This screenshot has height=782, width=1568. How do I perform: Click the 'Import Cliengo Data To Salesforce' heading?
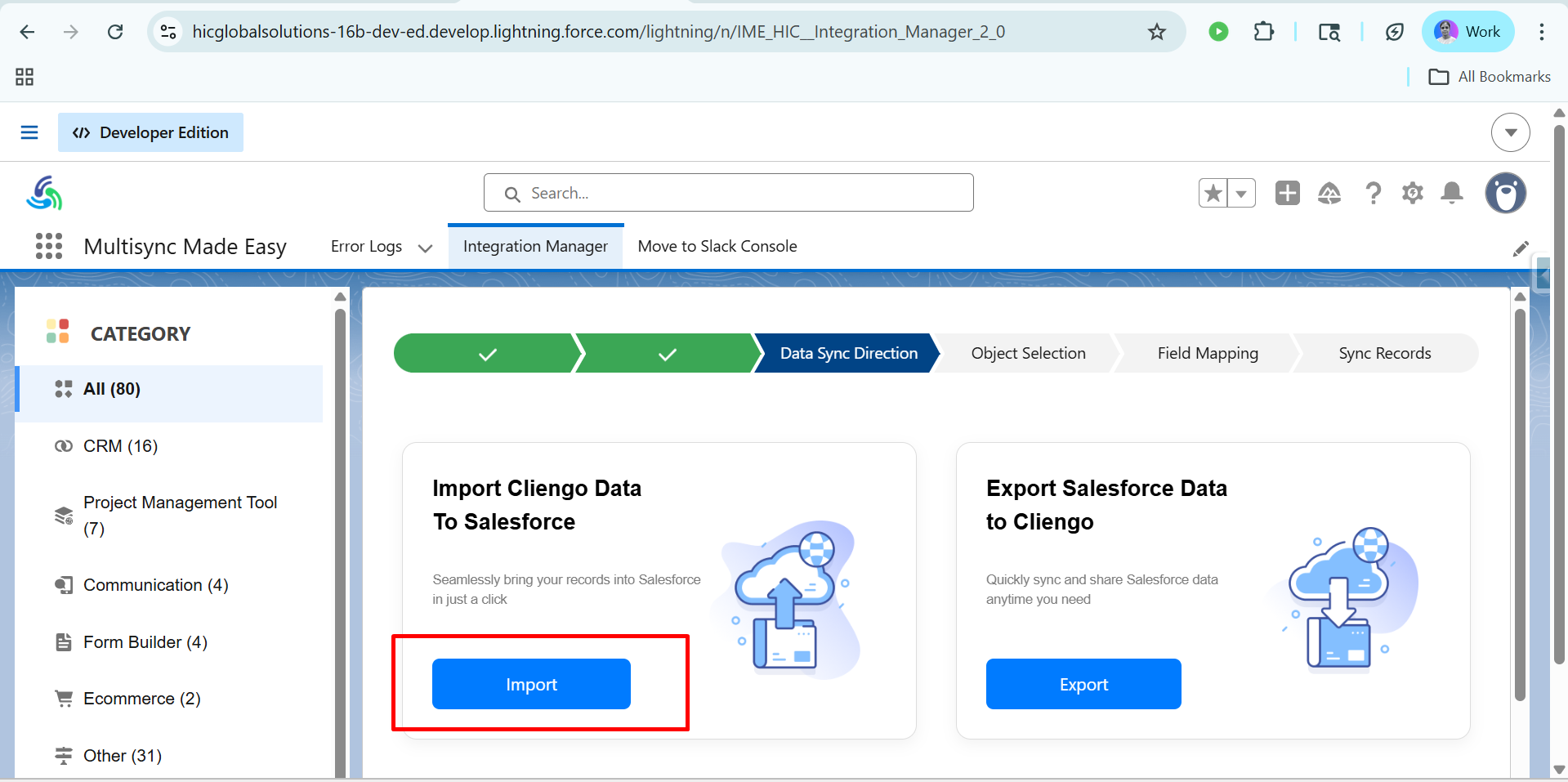pos(537,505)
